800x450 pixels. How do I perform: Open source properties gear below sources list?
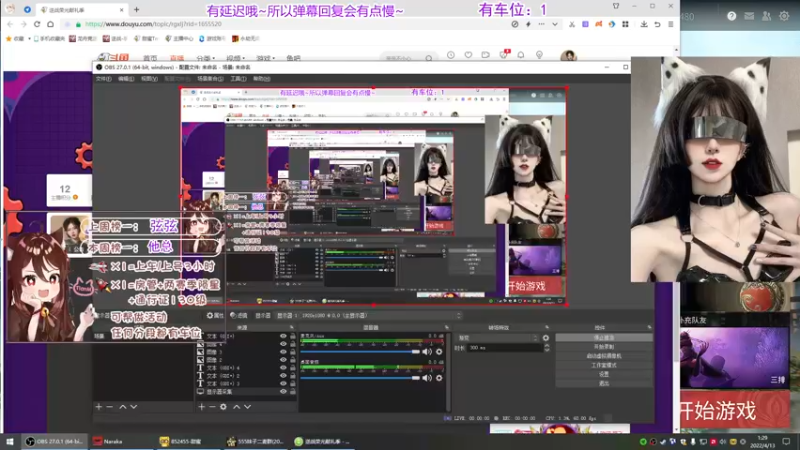click(x=223, y=407)
